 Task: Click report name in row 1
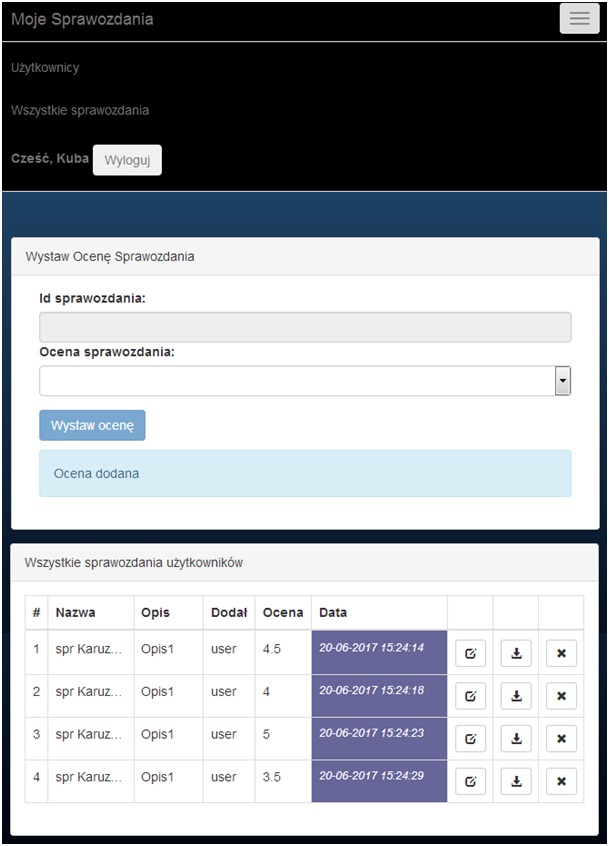tap(89, 649)
